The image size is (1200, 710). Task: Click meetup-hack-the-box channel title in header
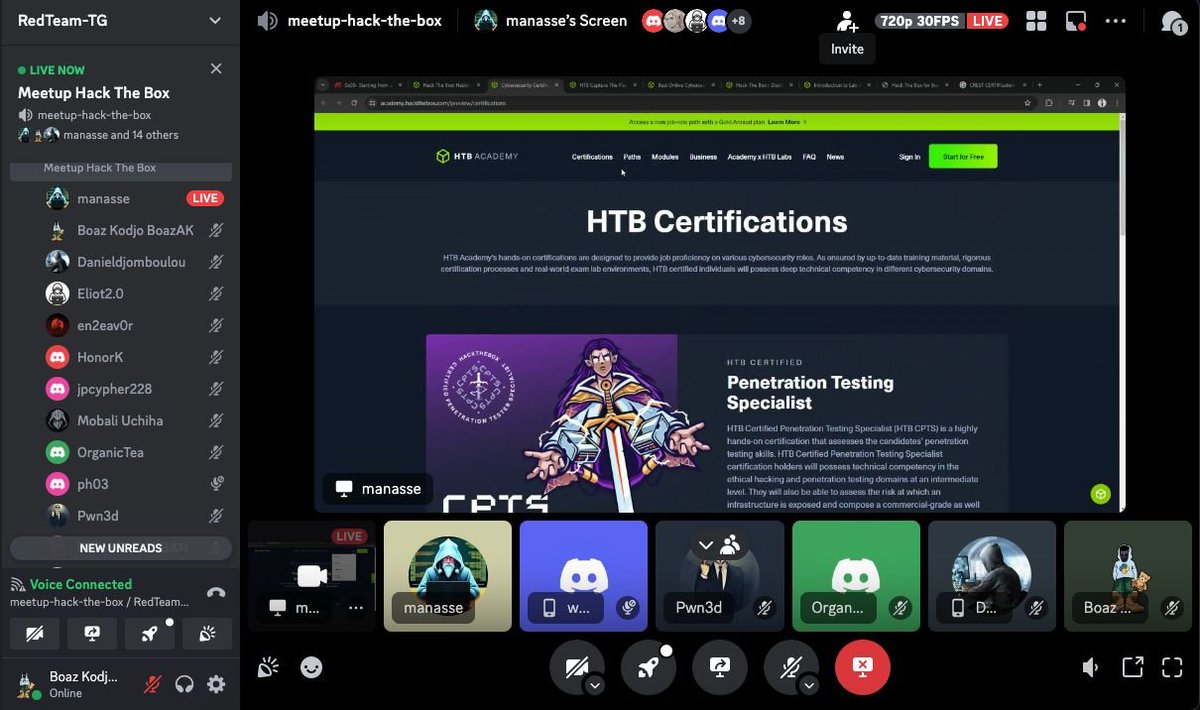click(x=364, y=21)
